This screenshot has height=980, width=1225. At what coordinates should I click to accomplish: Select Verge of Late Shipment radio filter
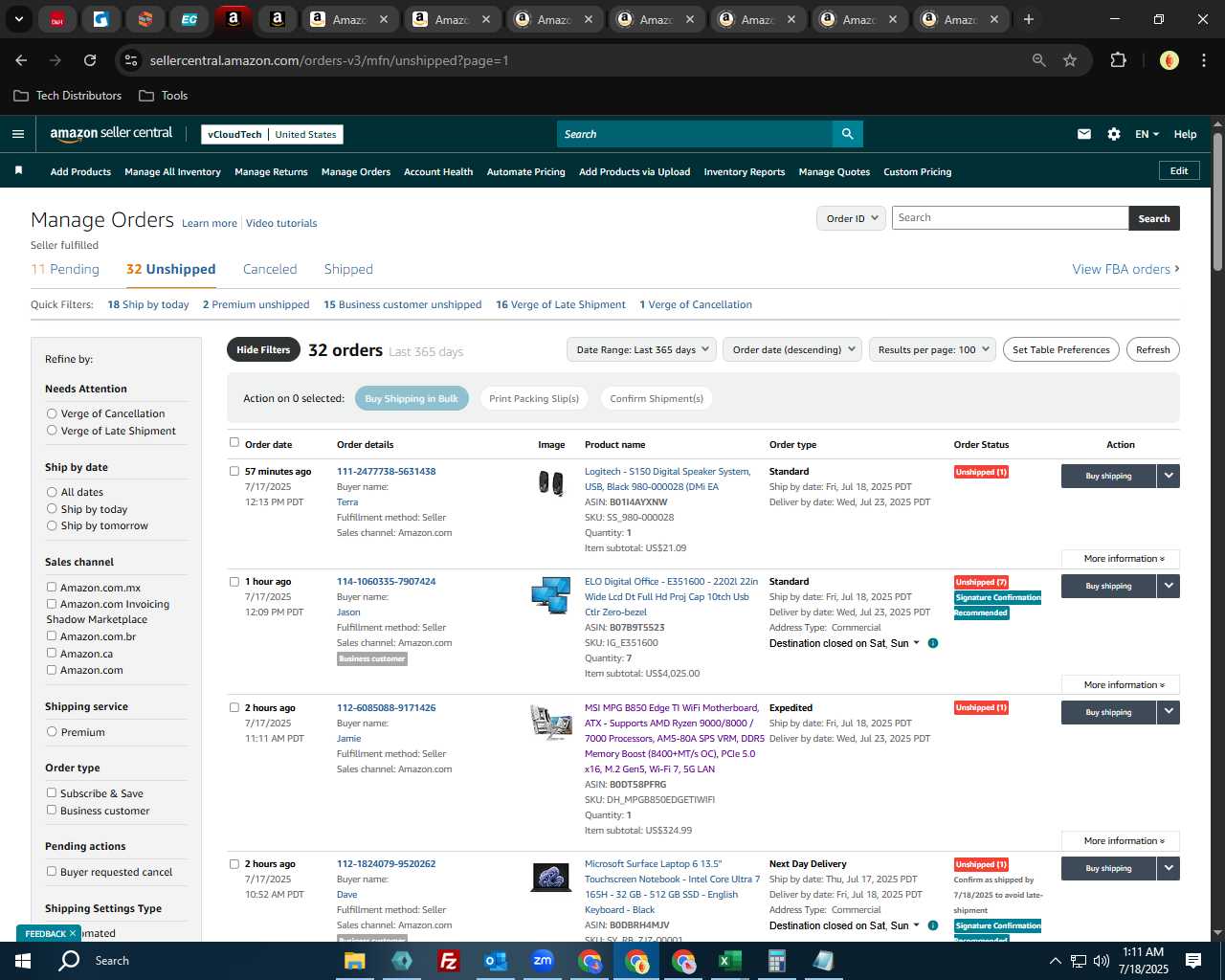click(52, 431)
